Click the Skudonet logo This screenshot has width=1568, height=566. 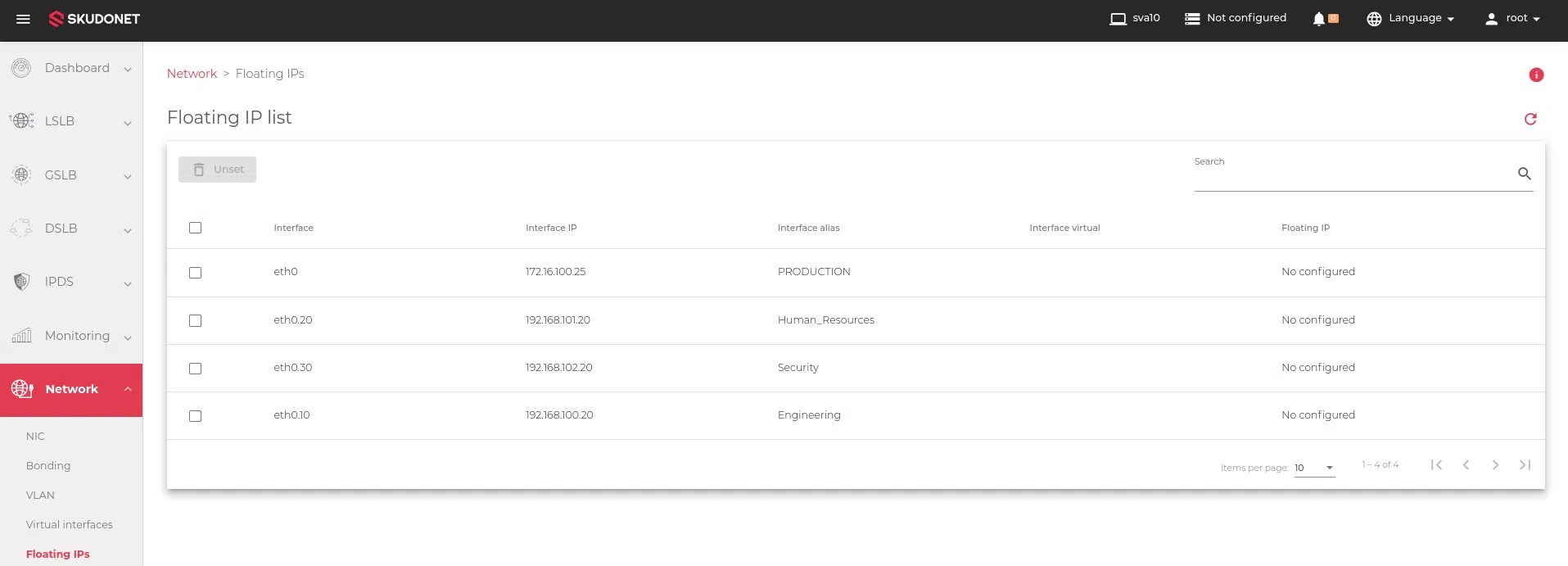pyautogui.click(x=95, y=19)
